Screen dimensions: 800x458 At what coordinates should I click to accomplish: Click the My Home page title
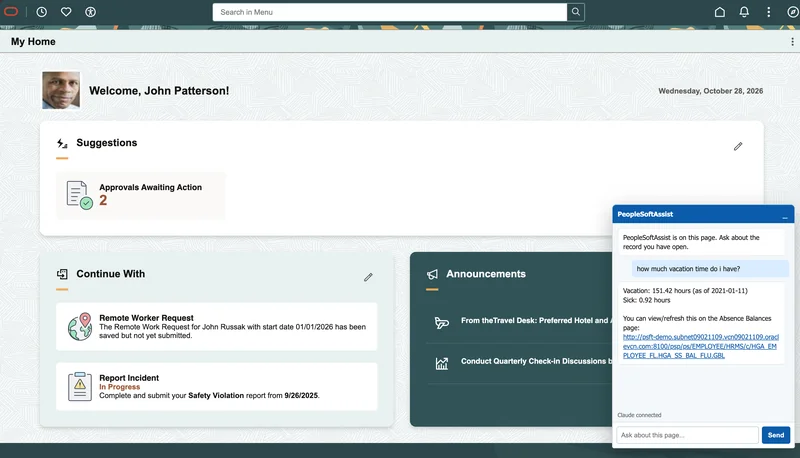coord(33,42)
